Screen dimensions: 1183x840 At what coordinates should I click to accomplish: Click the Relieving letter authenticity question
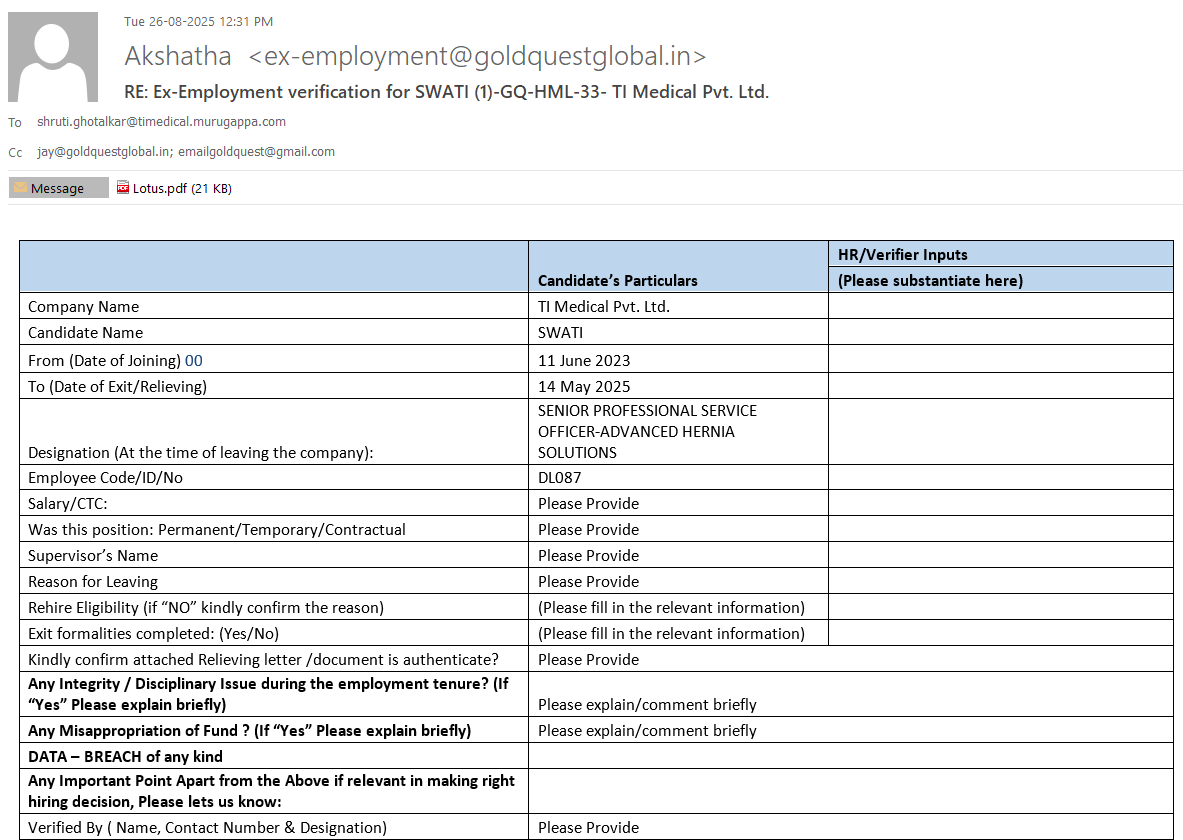(x=263, y=660)
